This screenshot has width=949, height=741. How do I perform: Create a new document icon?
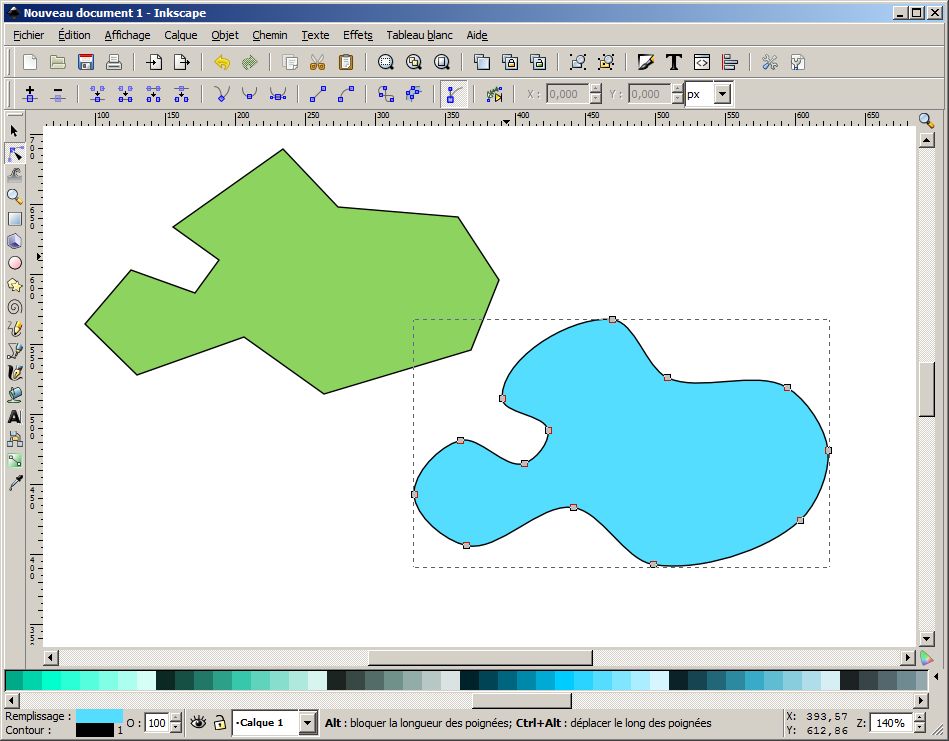[x=30, y=62]
